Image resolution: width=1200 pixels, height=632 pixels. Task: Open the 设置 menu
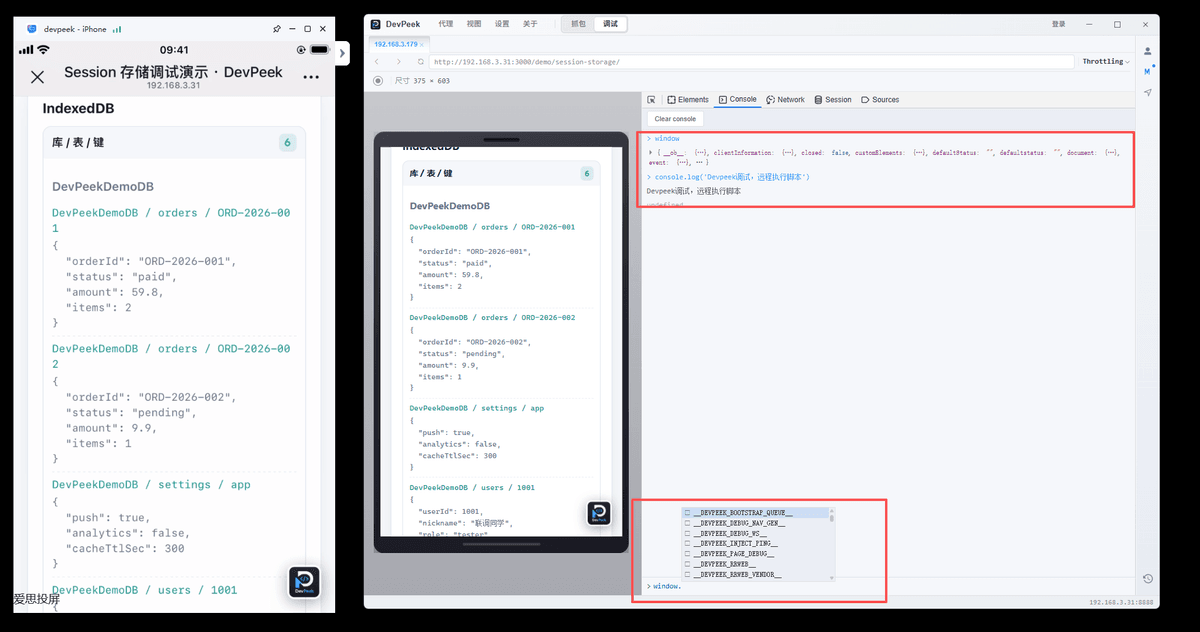[x=502, y=24]
